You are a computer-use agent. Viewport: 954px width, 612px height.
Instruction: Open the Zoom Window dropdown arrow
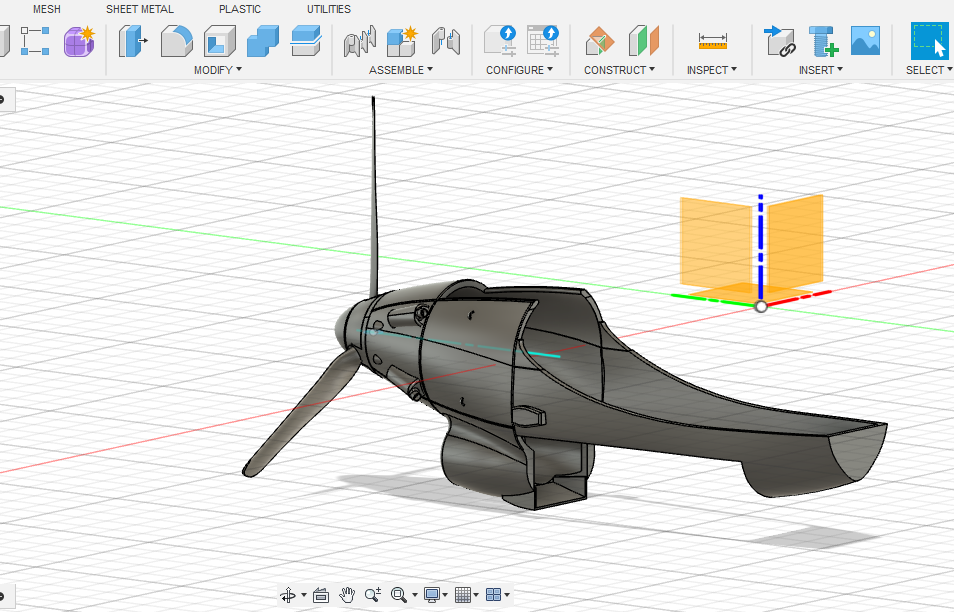415,595
